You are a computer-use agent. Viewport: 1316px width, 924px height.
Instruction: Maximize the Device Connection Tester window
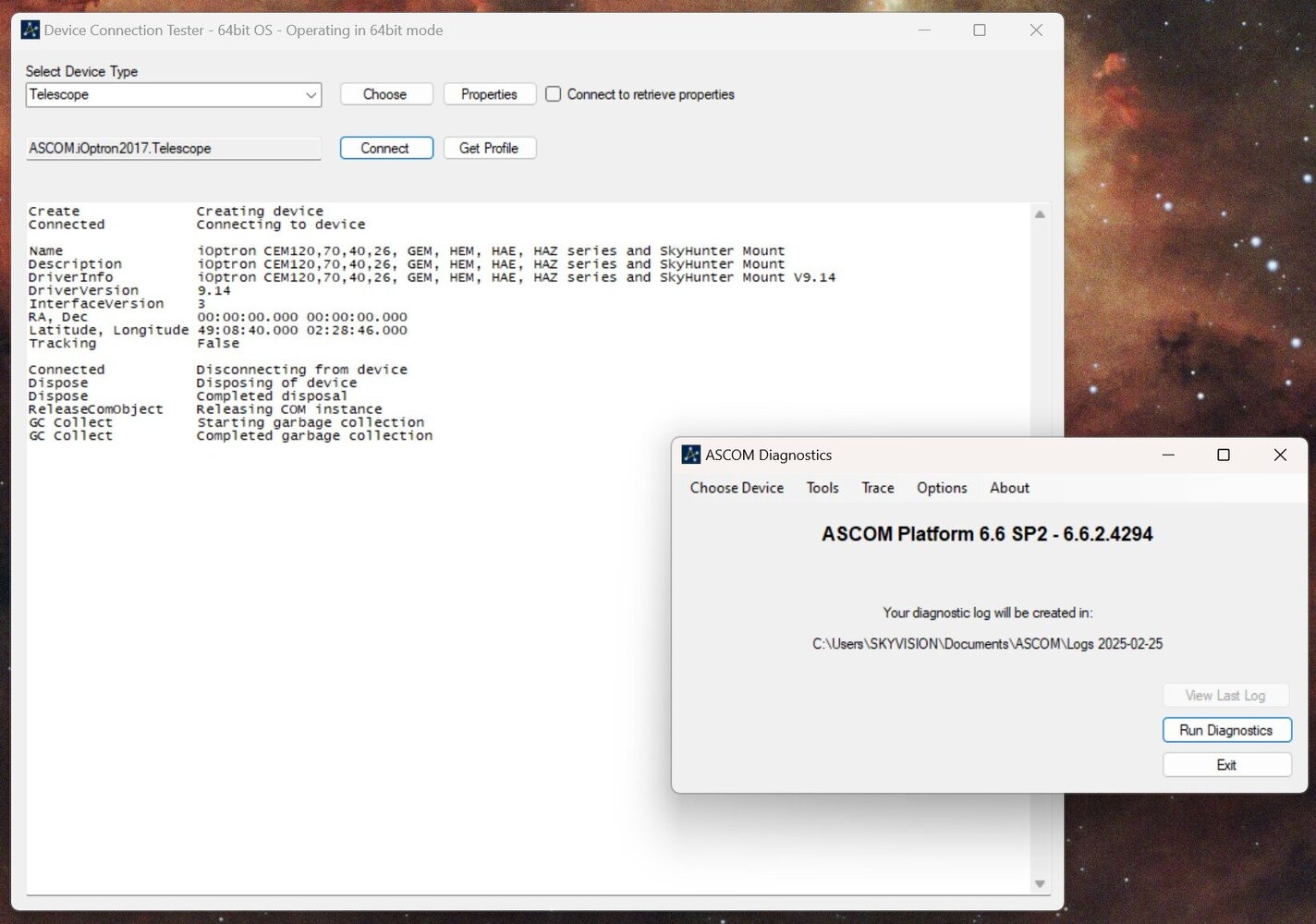[x=980, y=30]
